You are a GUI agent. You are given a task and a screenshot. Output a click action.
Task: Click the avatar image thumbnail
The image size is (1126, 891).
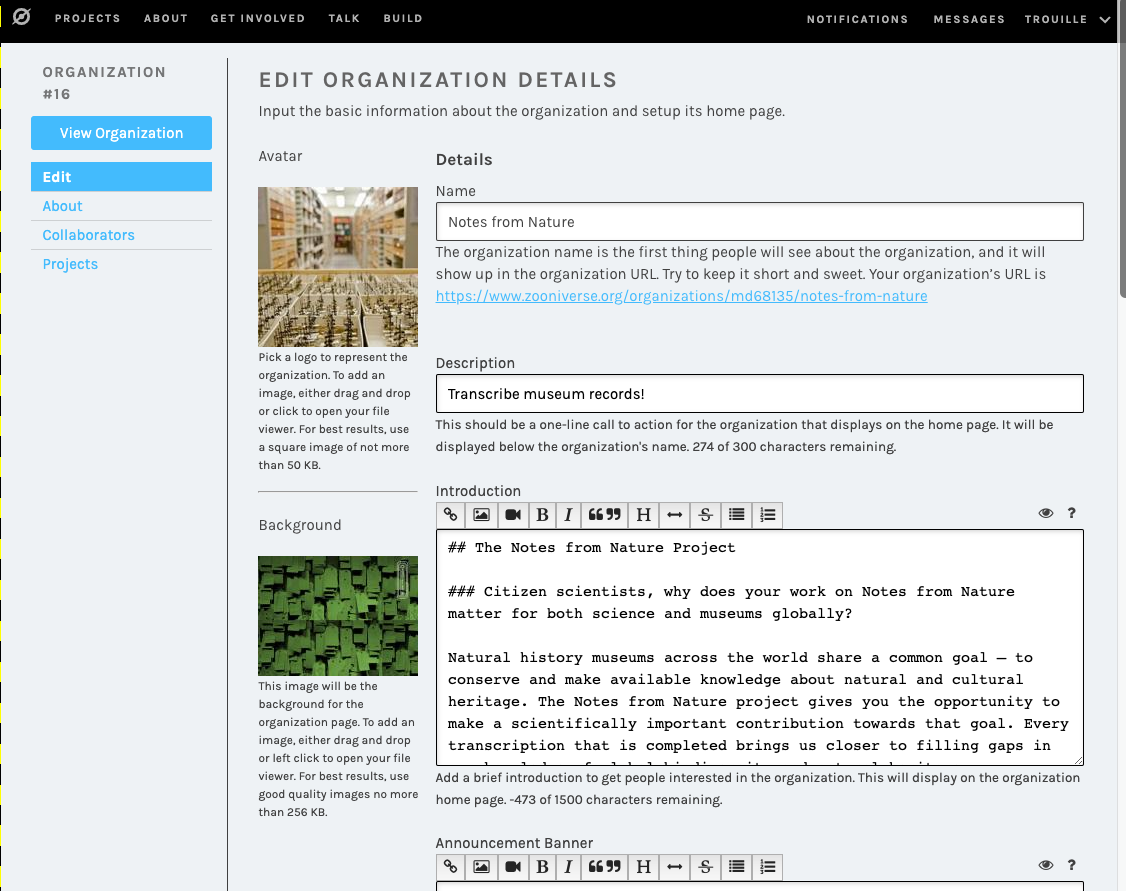point(337,266)
